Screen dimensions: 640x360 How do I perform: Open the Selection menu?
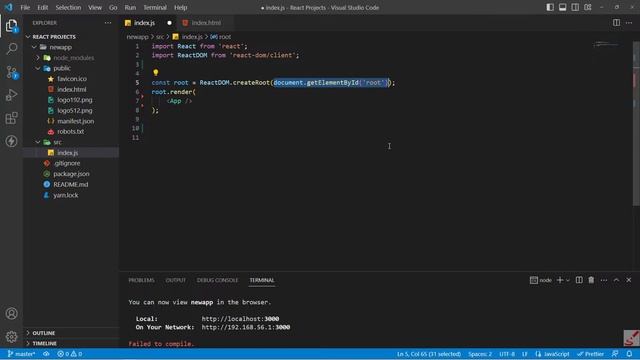[x=68, y=7]
